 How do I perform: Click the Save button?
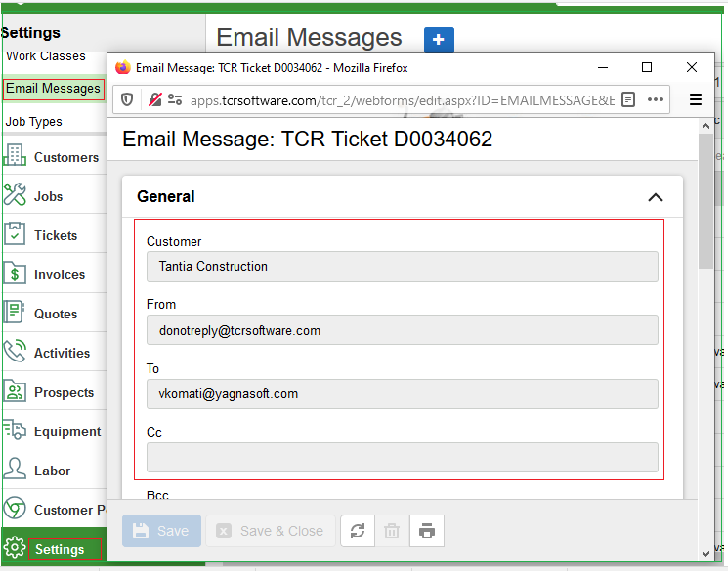tap(161, 531)
